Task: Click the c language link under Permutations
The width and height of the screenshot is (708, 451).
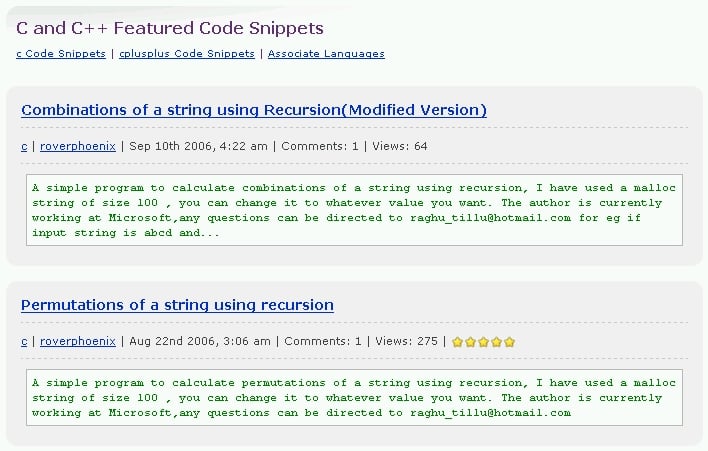Action: (x=24, y=341)
